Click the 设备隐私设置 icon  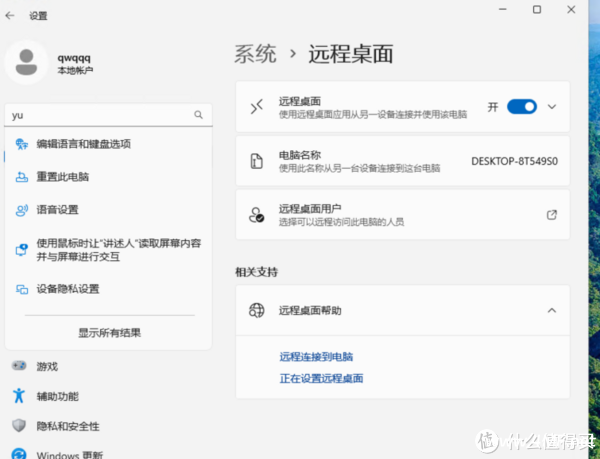coord(22,290)
